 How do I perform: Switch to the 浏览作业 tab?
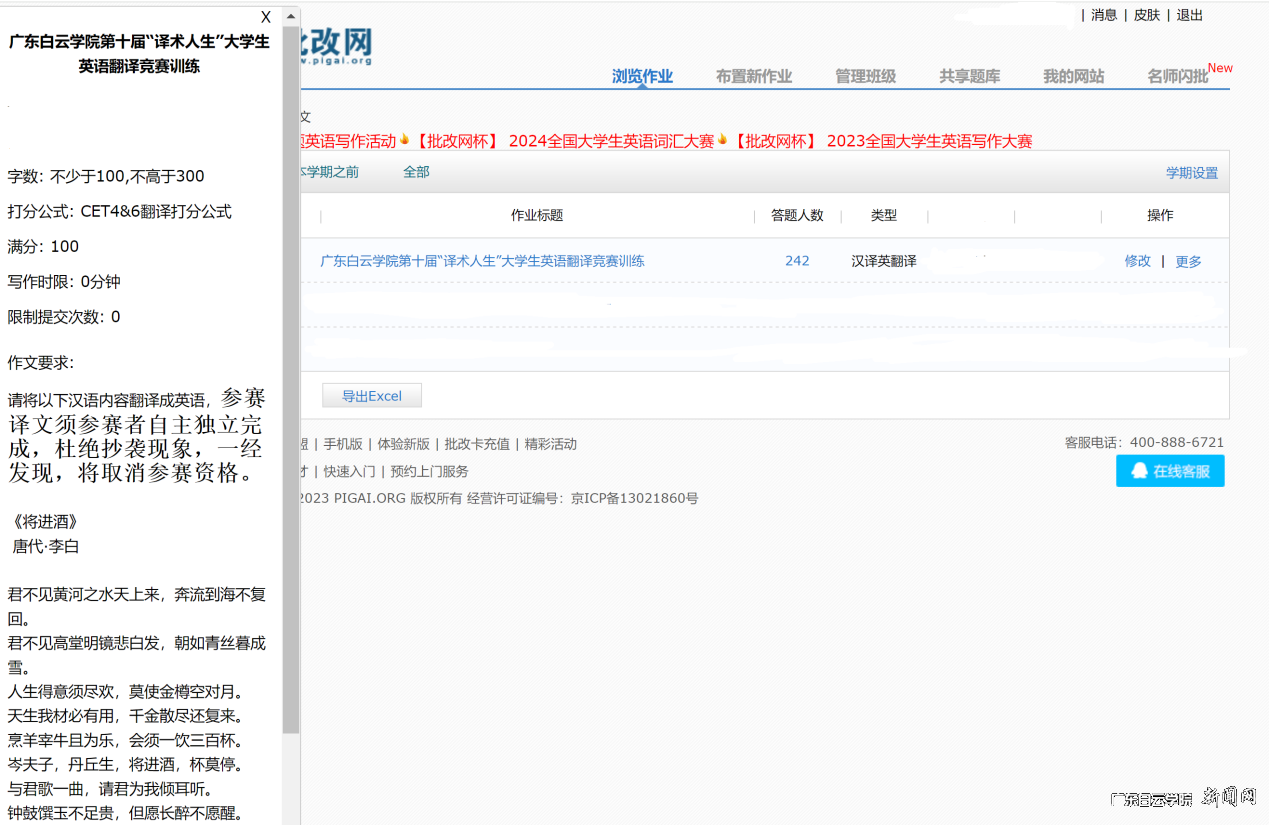pyautogui.click(x=642, y=75)
